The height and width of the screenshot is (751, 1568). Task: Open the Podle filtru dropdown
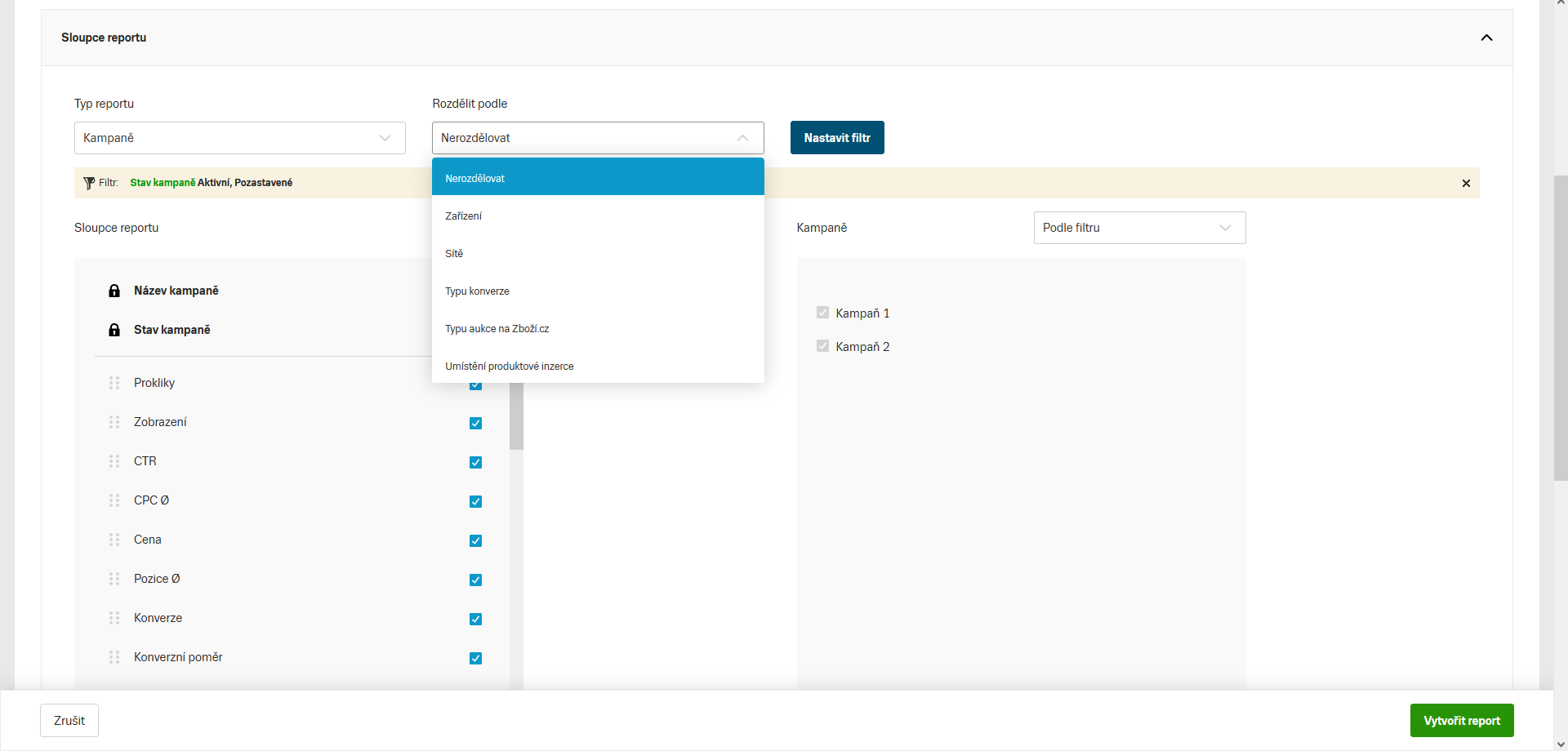[1138, 228]
